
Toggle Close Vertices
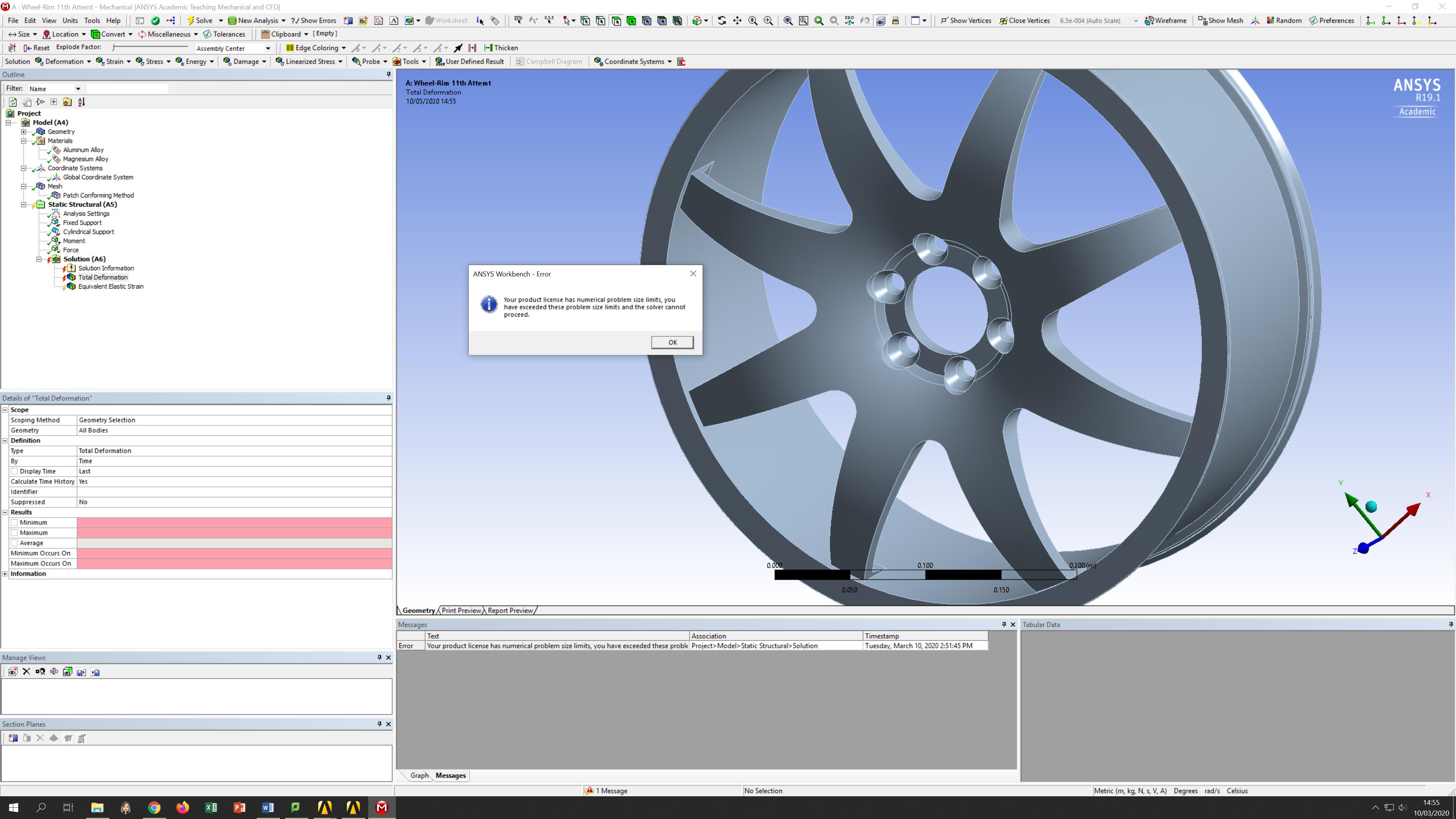click(x=1024, y=20)
